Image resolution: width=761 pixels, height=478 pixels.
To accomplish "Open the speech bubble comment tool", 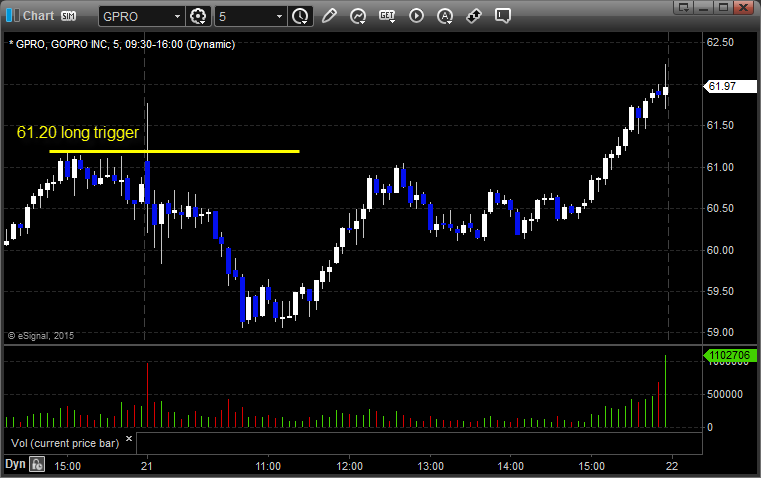I will [x=502, y=16].
